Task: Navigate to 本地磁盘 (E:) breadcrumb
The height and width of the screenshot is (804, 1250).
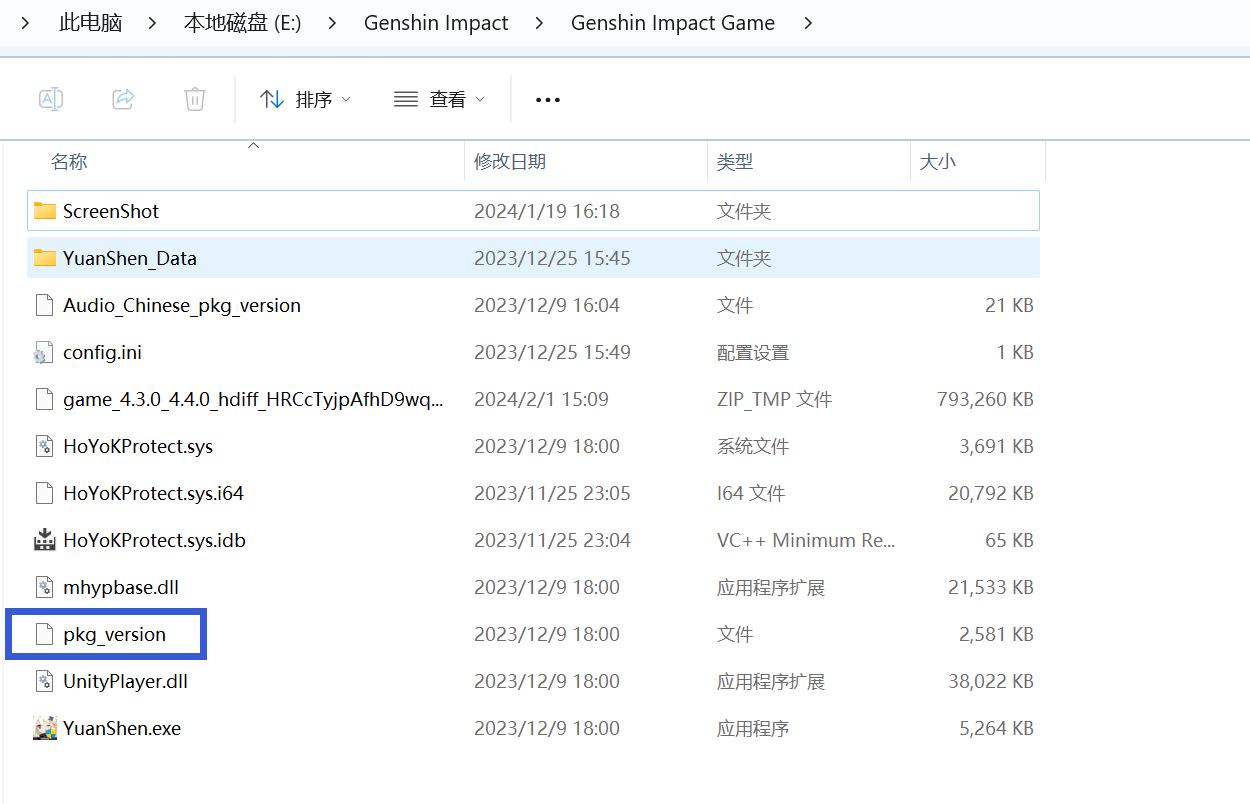Action: (242, 23)
